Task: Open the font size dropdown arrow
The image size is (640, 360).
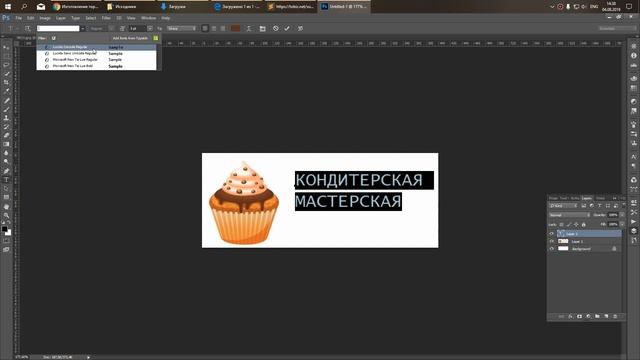Action: (x=150, y=29)
